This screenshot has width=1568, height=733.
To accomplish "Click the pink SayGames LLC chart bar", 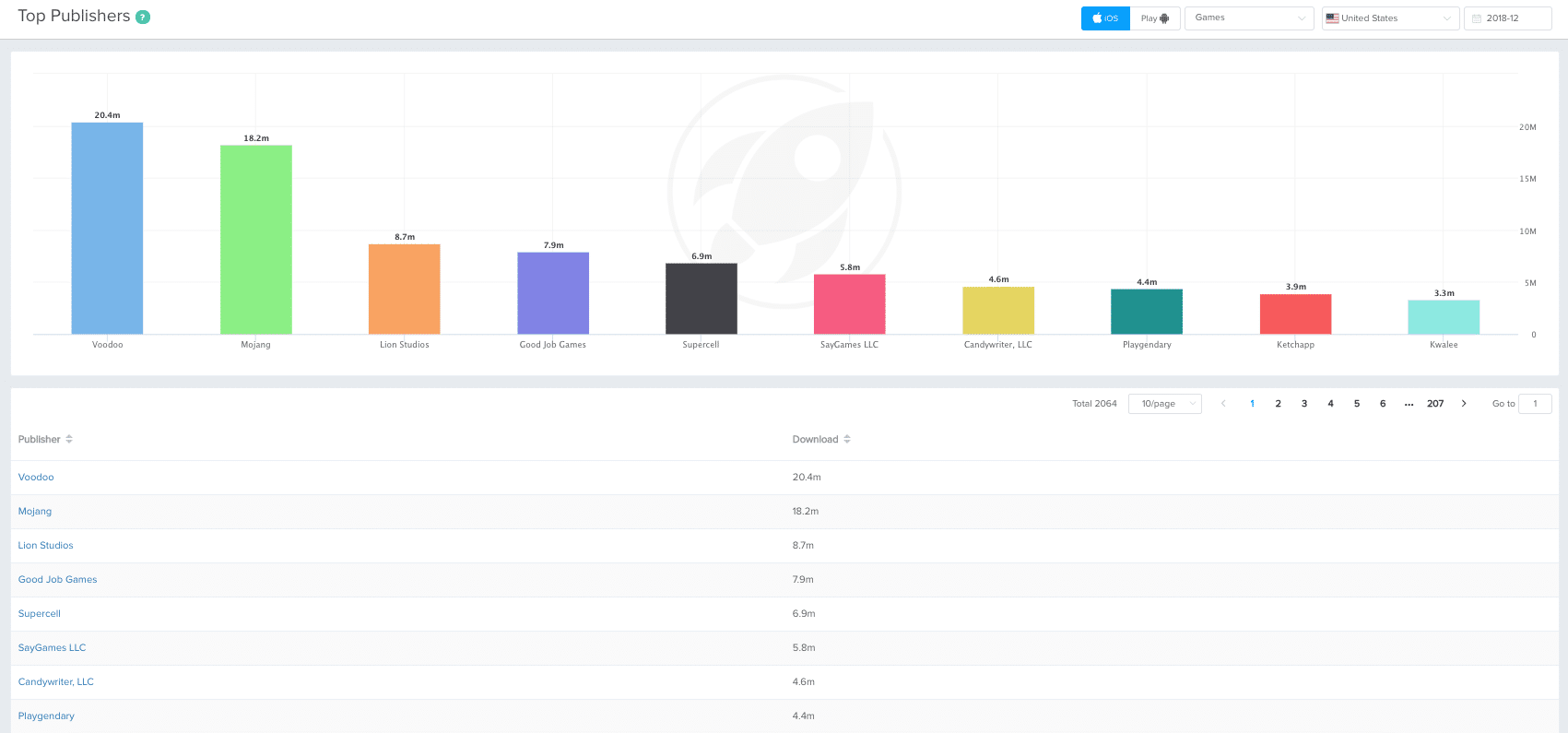I will tap(850, 304).
